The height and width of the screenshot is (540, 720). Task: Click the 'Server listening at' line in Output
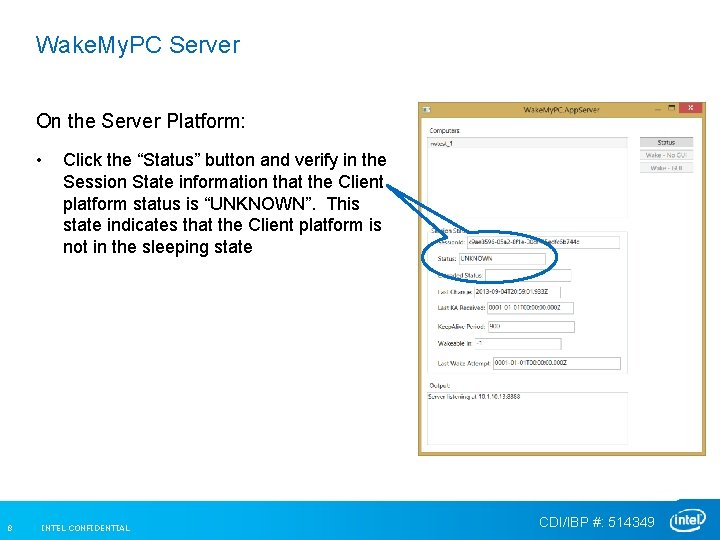pos(474,397)
